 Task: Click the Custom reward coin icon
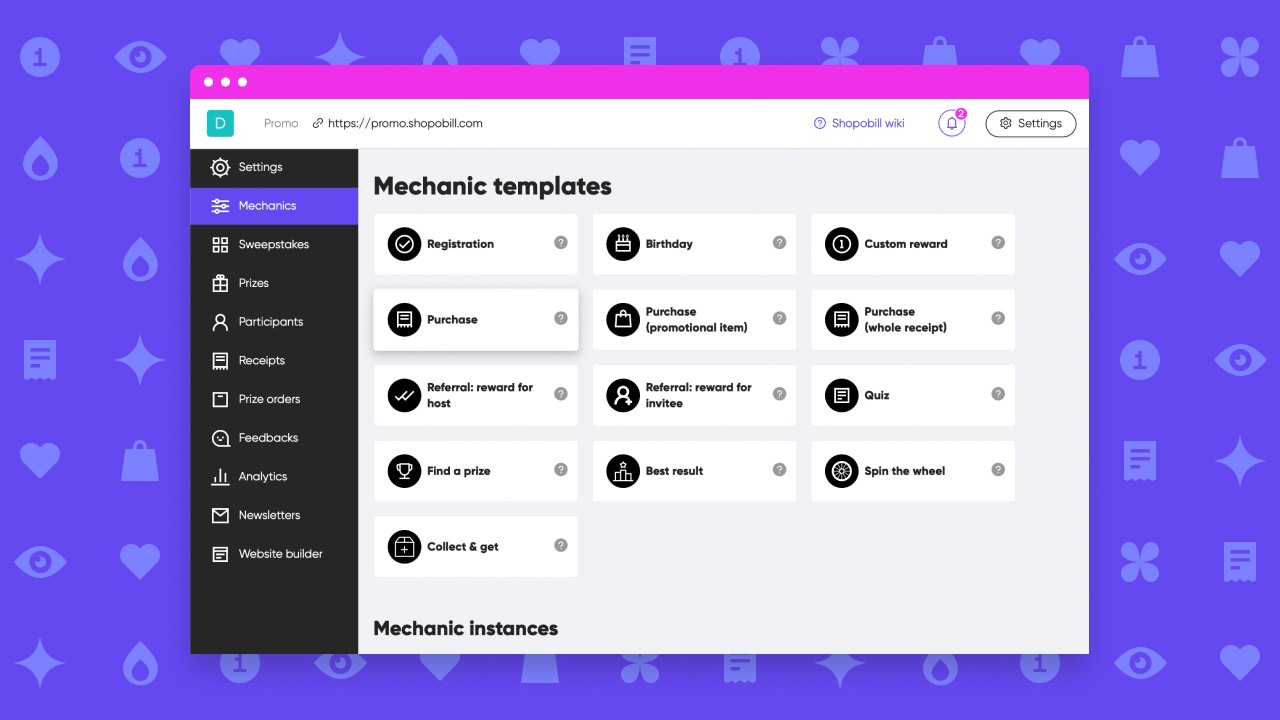(842, 244)
